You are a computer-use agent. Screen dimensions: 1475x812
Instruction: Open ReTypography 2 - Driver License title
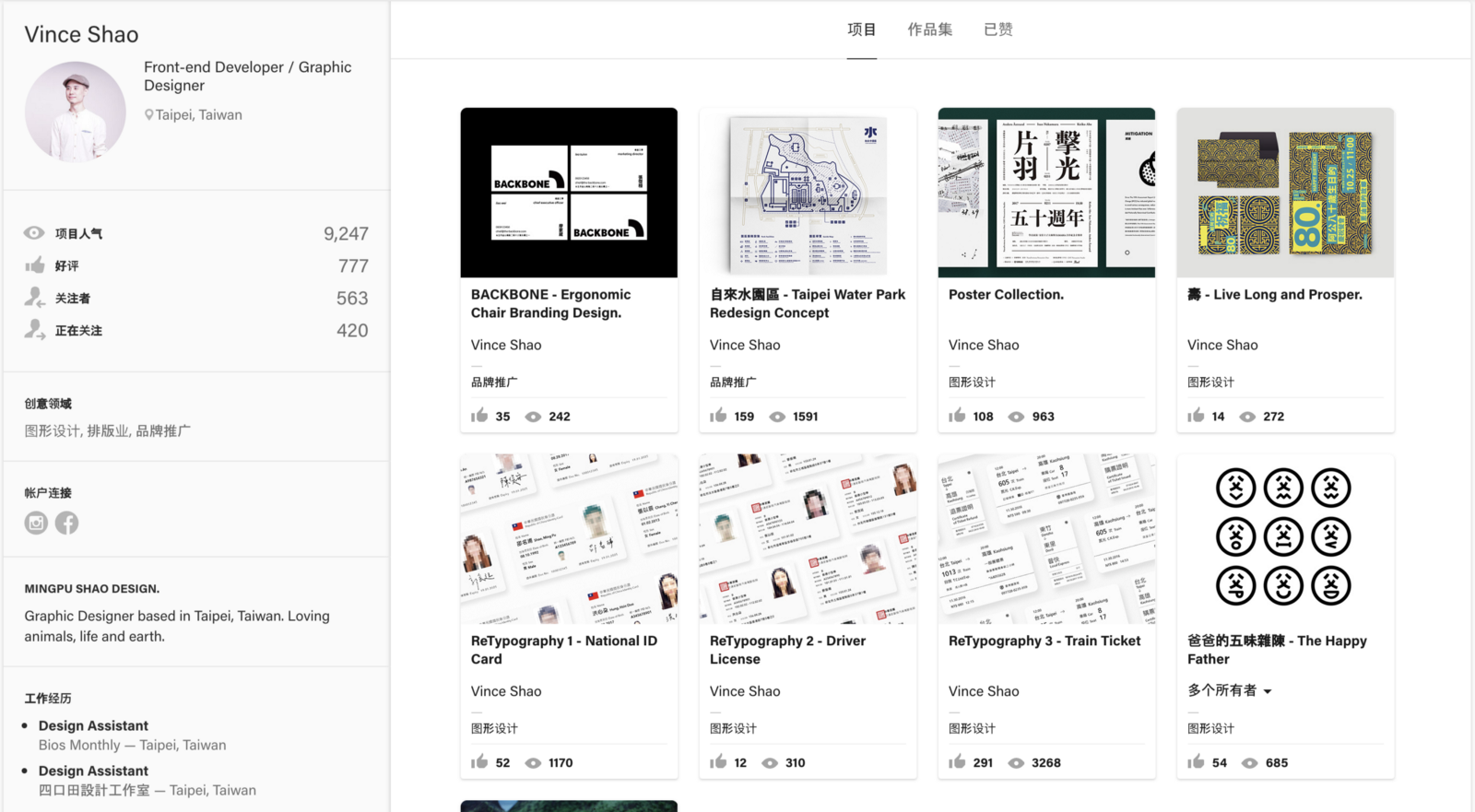pos(787,650)
